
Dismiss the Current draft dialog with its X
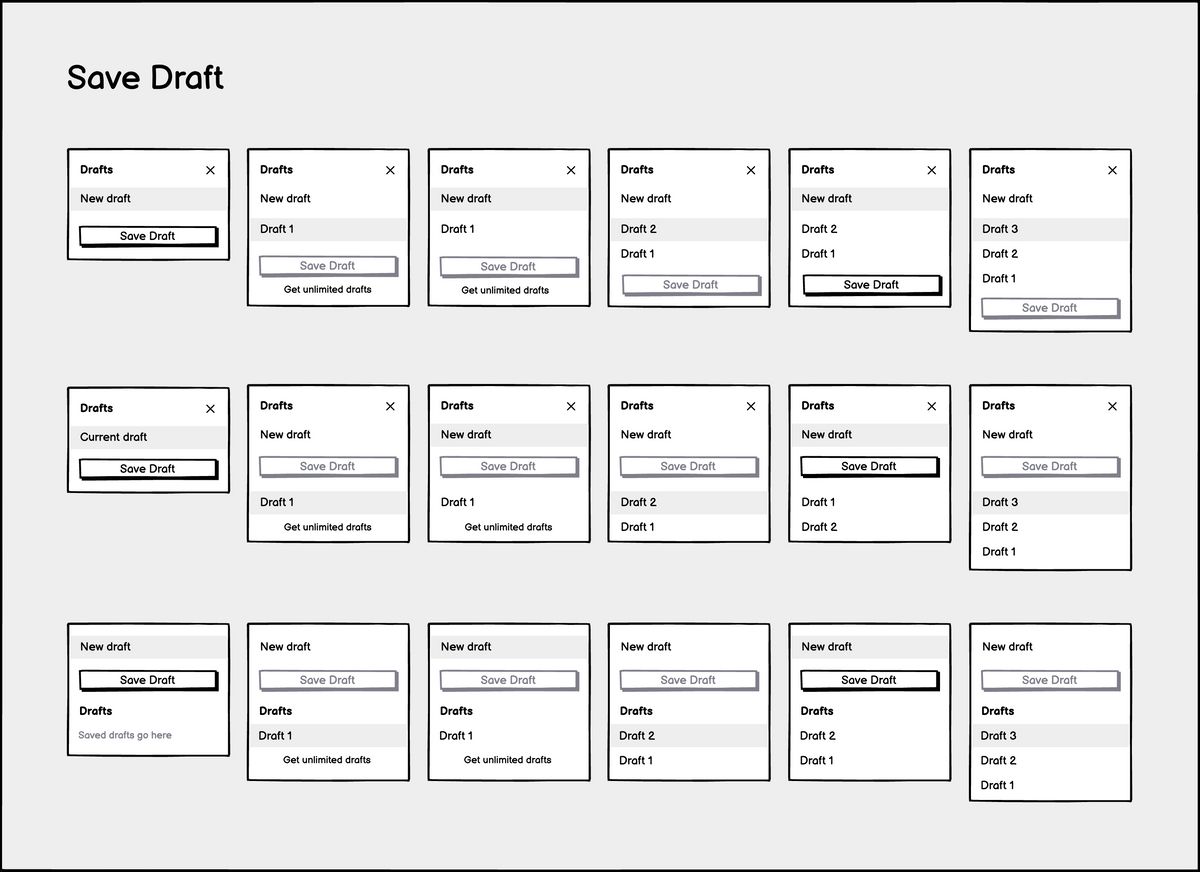(x=210, y=408)
